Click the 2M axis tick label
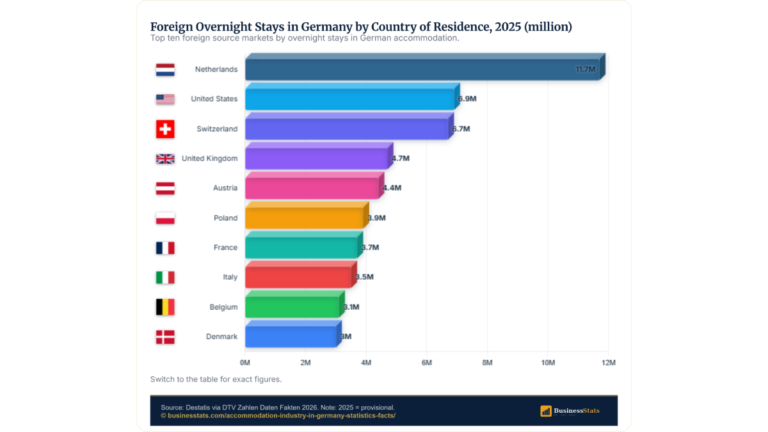The image size is (768, 432). pyautogui.click(x=306, y=363)
